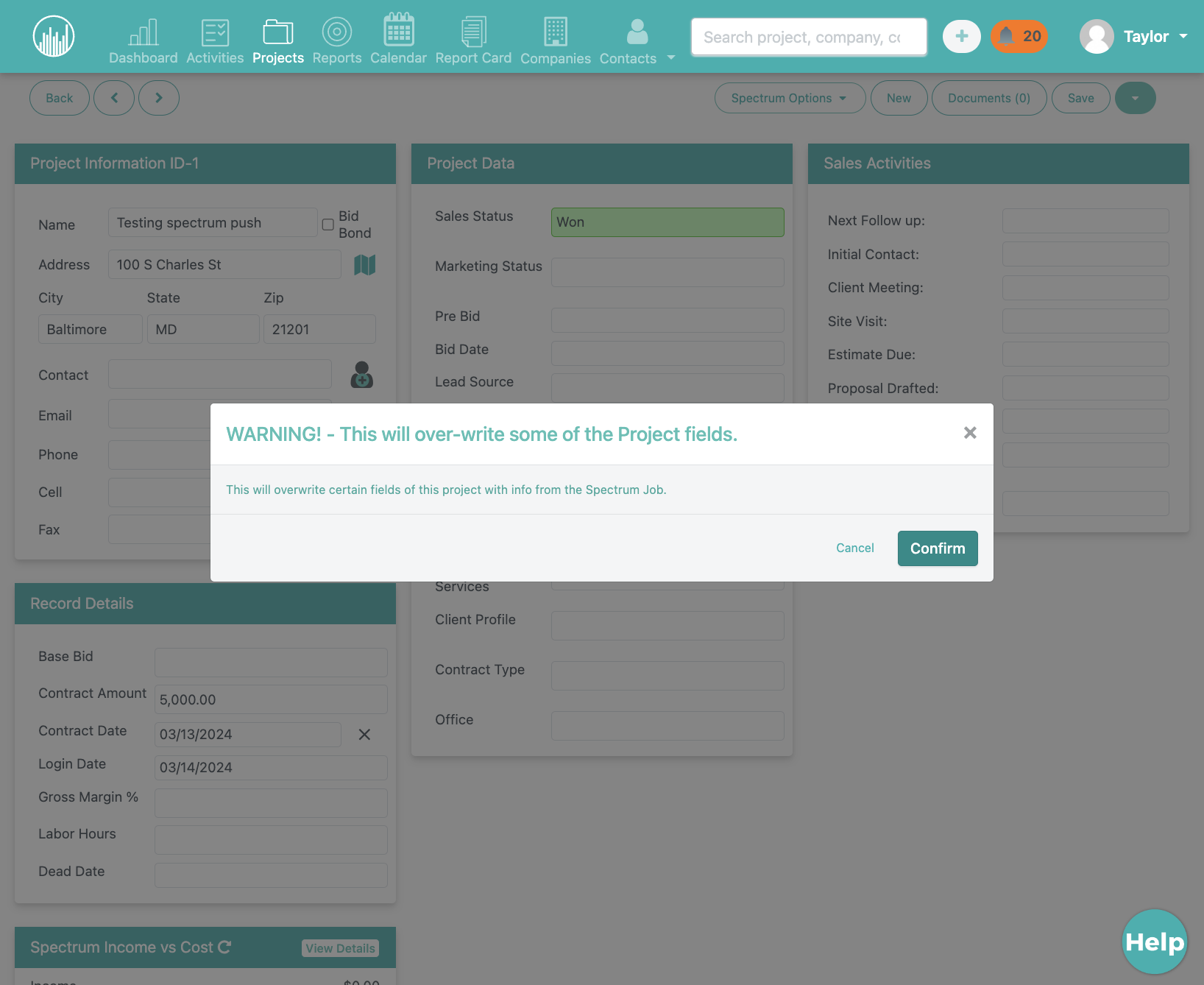1204x985 pixels.
Task: Click the State field MD
Action: pos(203,329)
